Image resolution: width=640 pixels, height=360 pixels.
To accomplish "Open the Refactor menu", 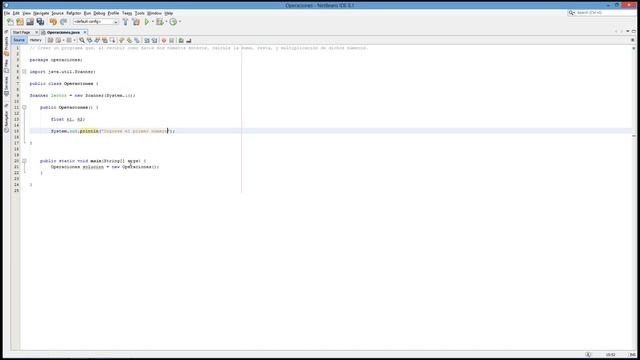I will click(74, 13).
